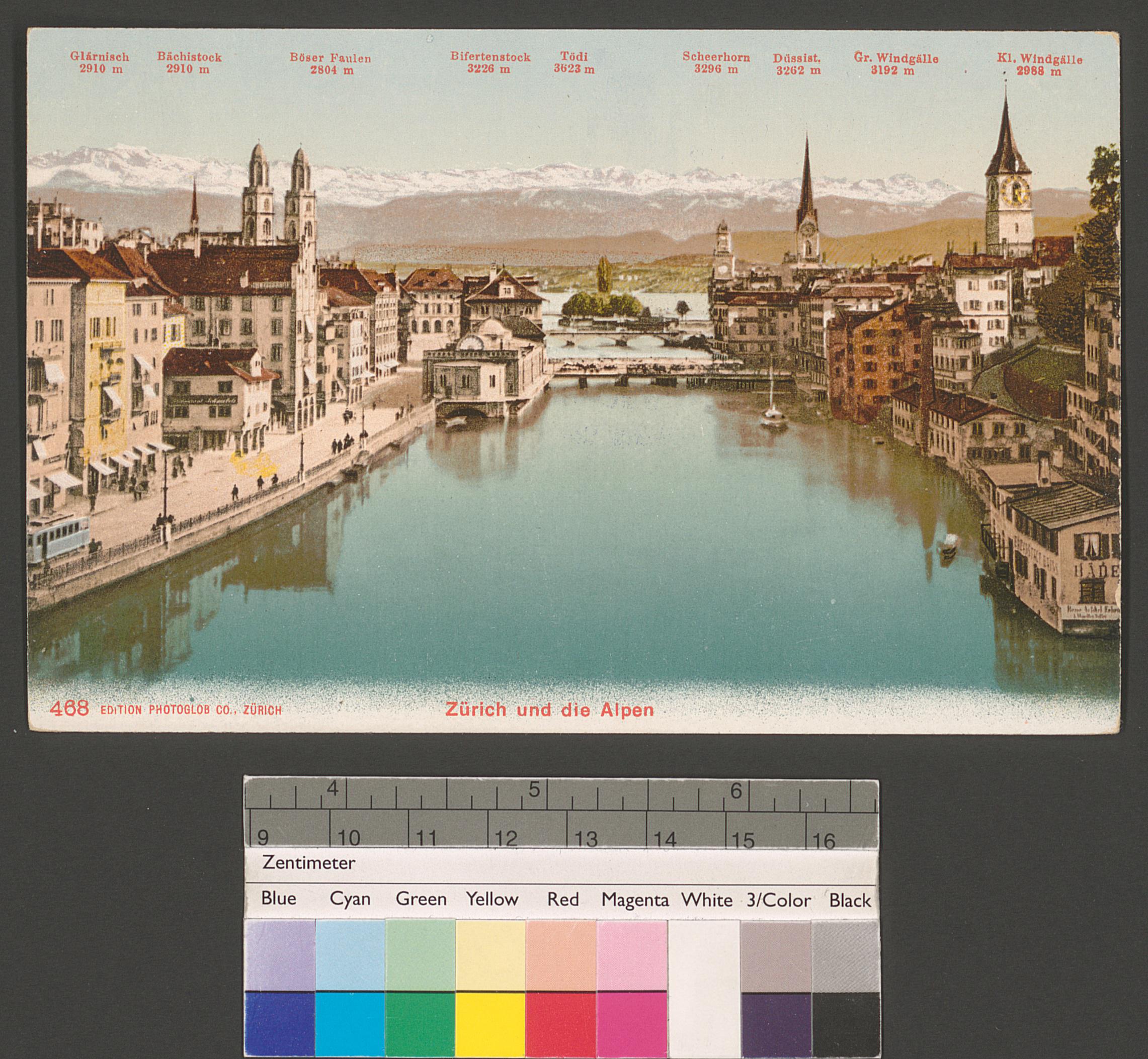Pick the saturated red swatch

coord(561,1025)
